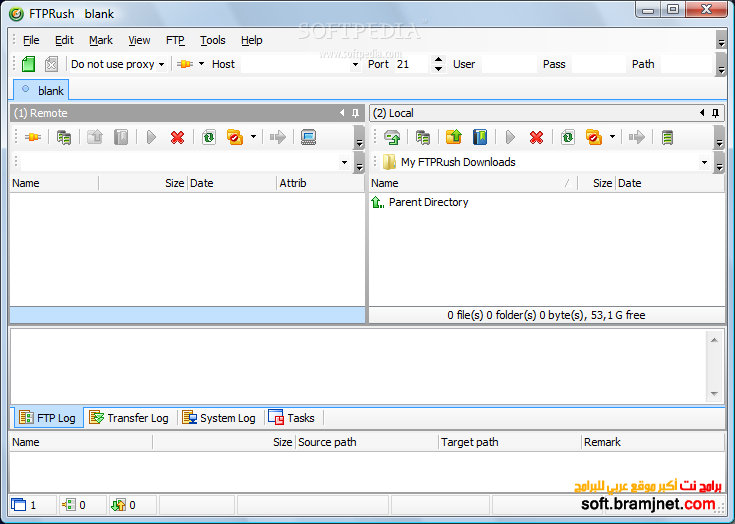Click Local pane folder browse icon
The height and width of the screenshot is (524, 735).
click(392, 137)
